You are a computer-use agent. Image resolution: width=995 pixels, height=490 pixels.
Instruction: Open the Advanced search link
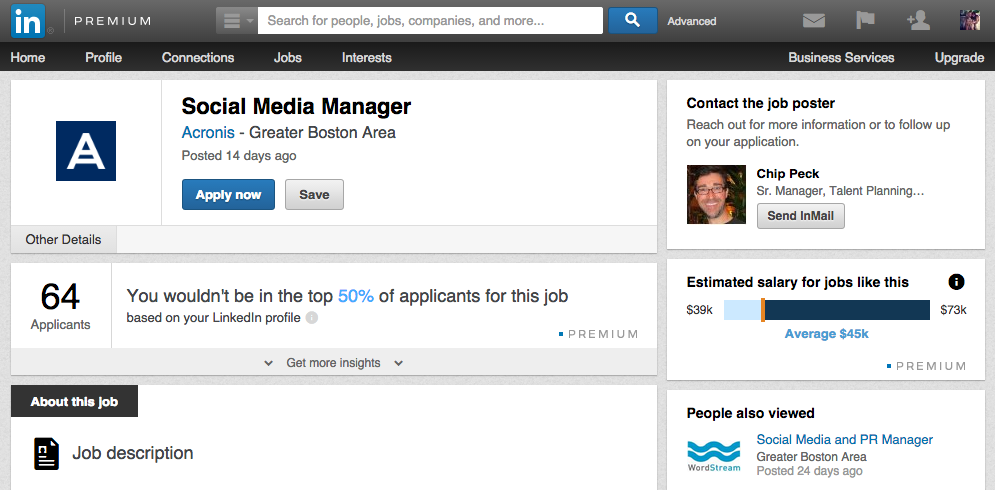pyautogui.click(x=692, y=21)
